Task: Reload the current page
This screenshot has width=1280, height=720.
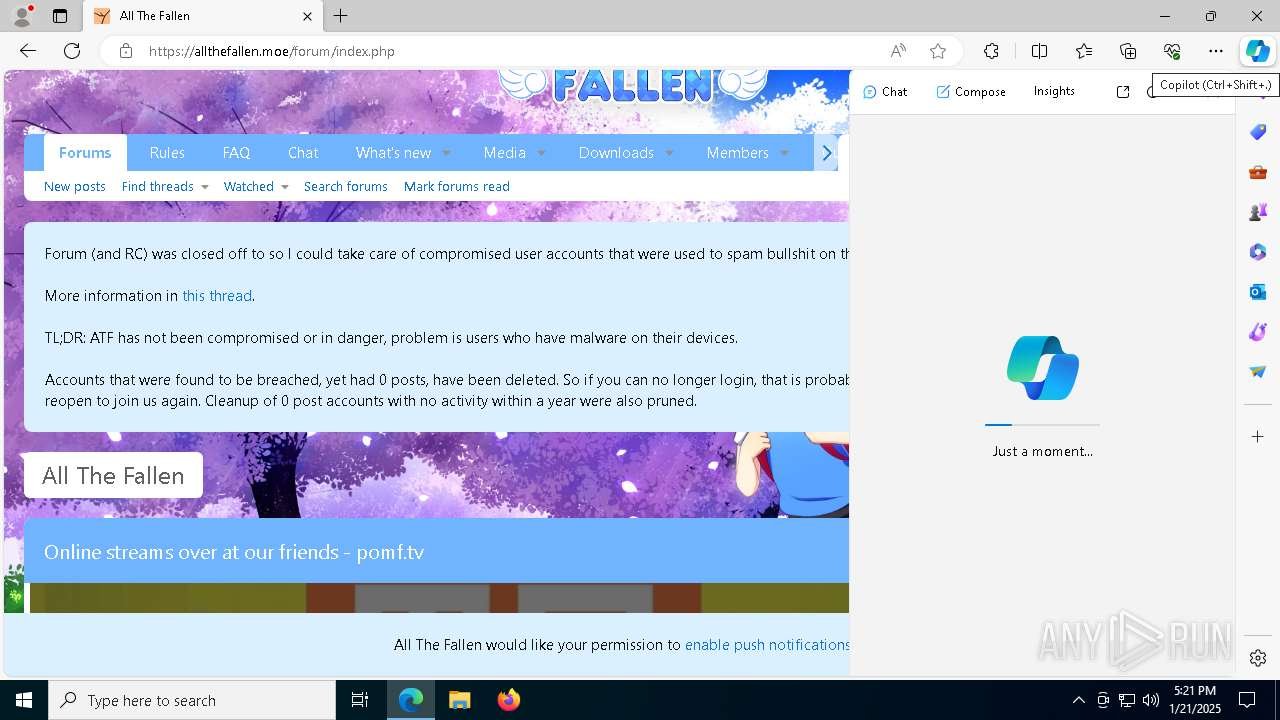Action: click(x=71, y=51)
